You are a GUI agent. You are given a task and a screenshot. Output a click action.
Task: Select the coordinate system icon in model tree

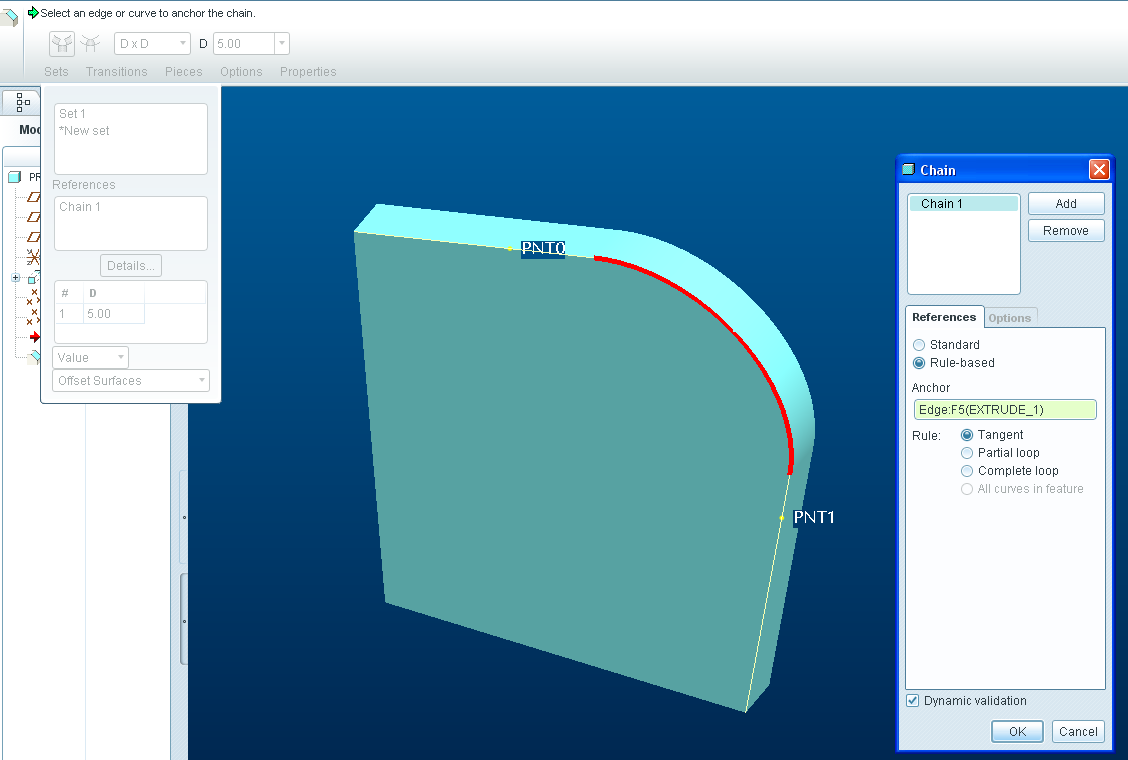pos(33,257)
